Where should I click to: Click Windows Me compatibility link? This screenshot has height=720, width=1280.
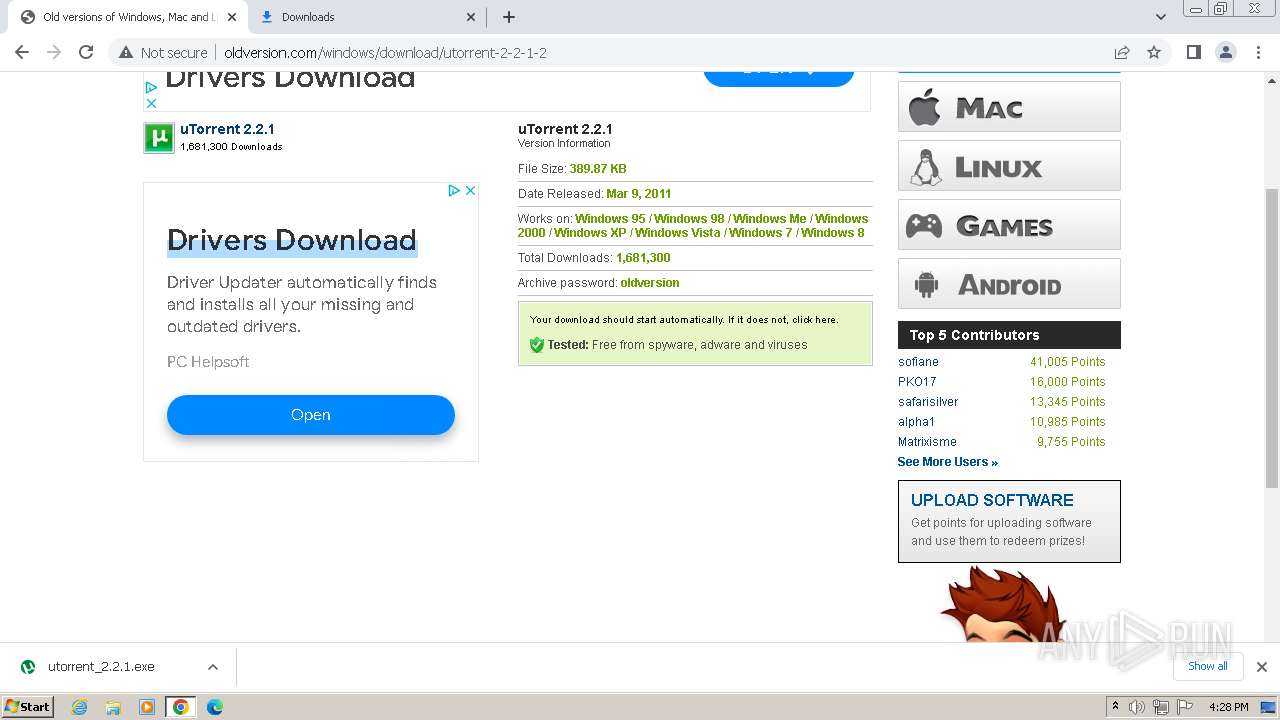(770, 219)
